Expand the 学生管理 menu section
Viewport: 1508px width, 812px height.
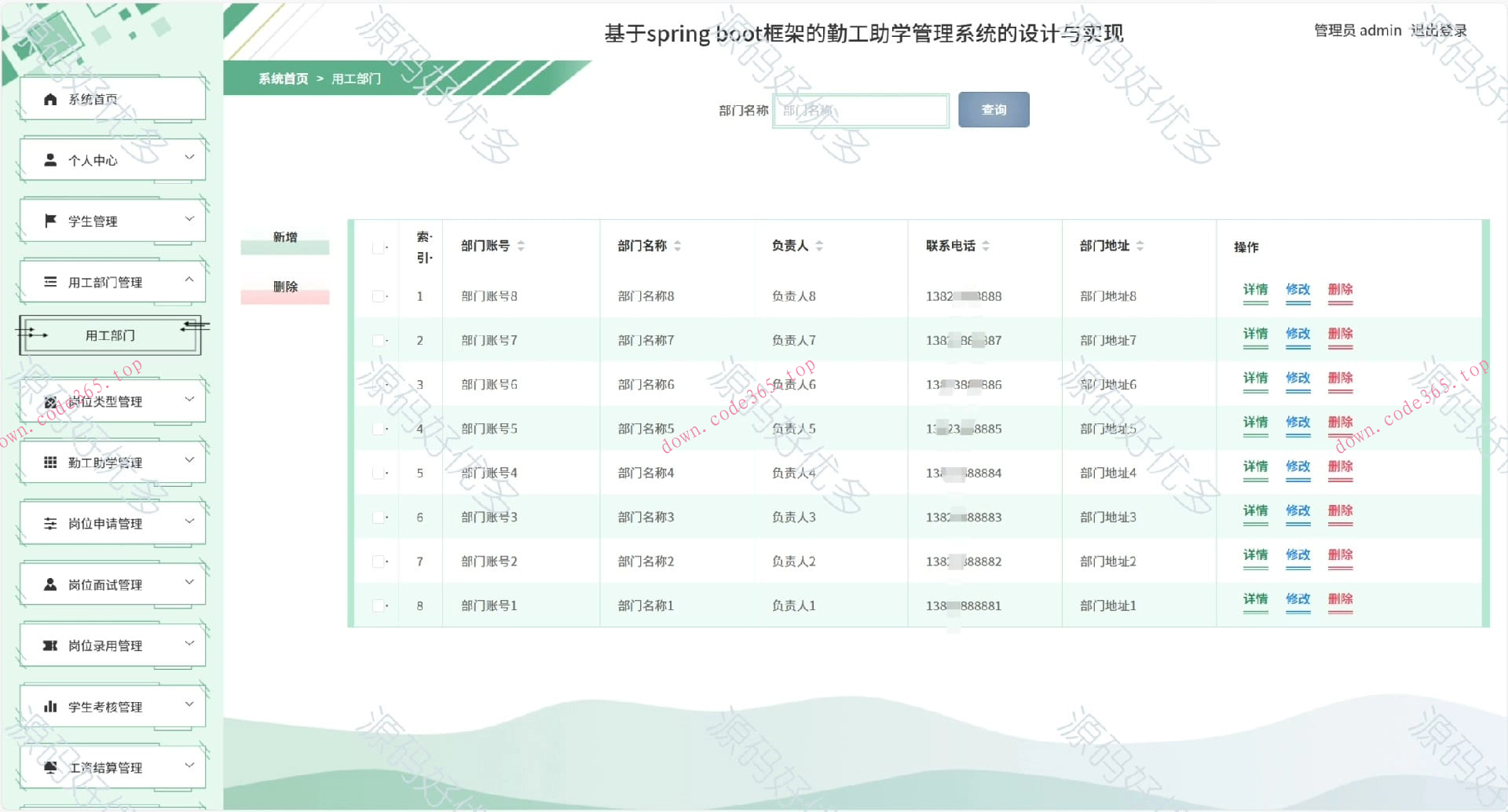click(188, 221)
